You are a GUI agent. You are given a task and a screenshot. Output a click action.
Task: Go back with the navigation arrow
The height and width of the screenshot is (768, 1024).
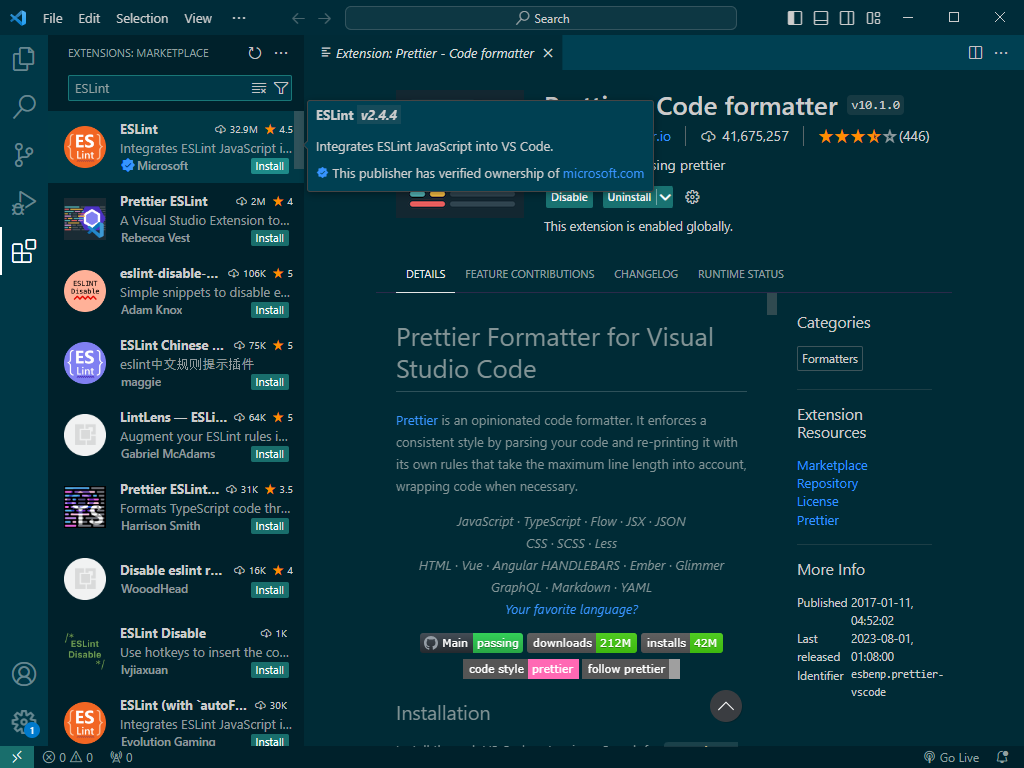[298, 18]
